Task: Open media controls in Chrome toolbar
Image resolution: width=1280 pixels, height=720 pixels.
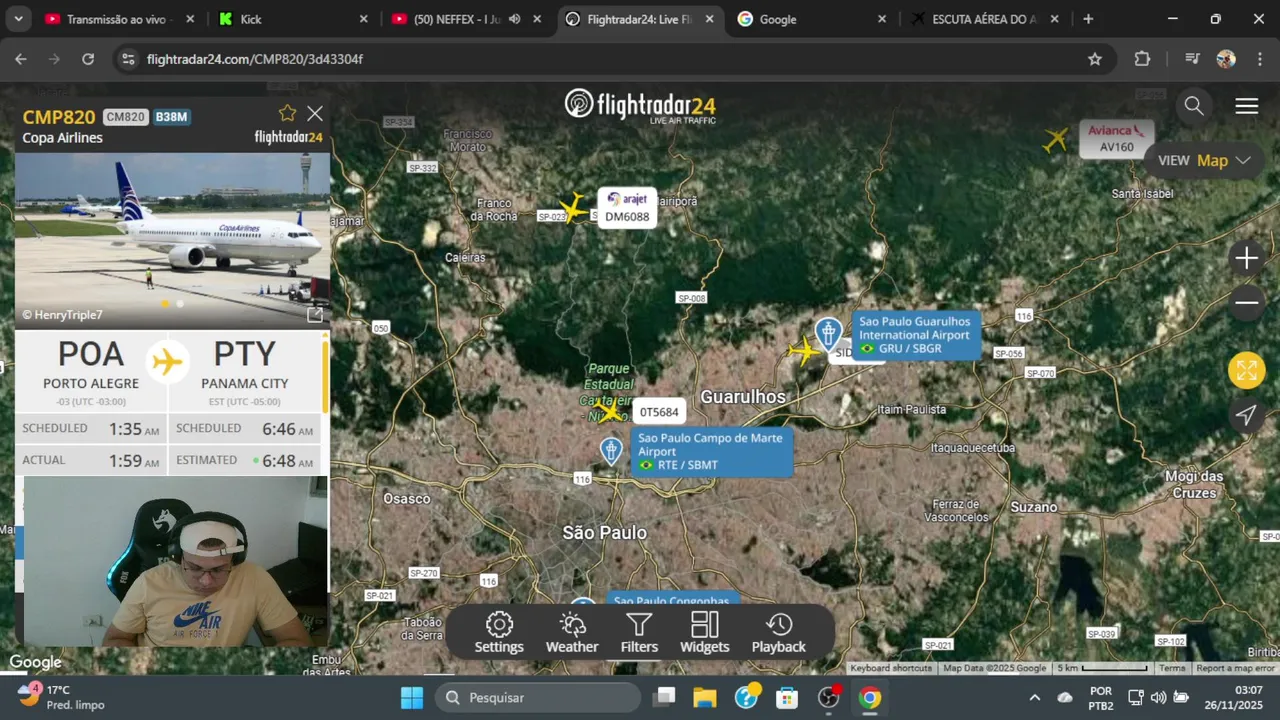Action: (x=1191, y=59)
